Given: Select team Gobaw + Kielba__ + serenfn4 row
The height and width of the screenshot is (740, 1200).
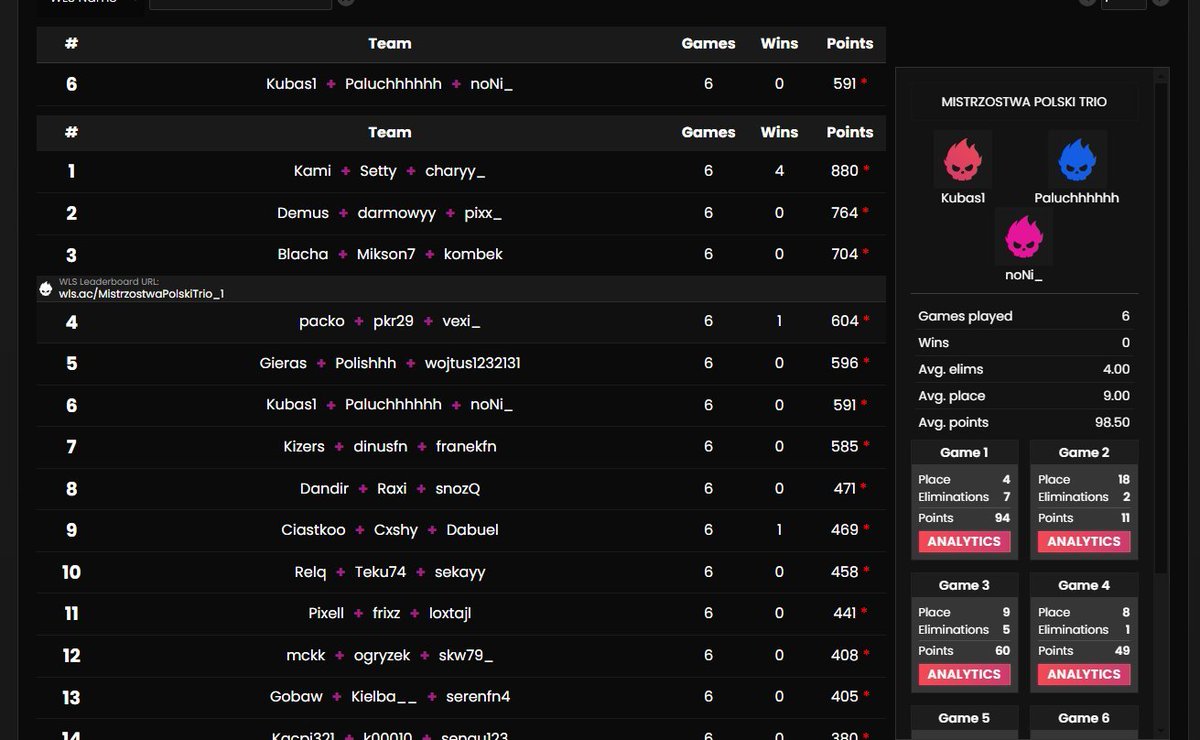Looking at the screenshot, I should pyautogui.click(x=461, y=697).
